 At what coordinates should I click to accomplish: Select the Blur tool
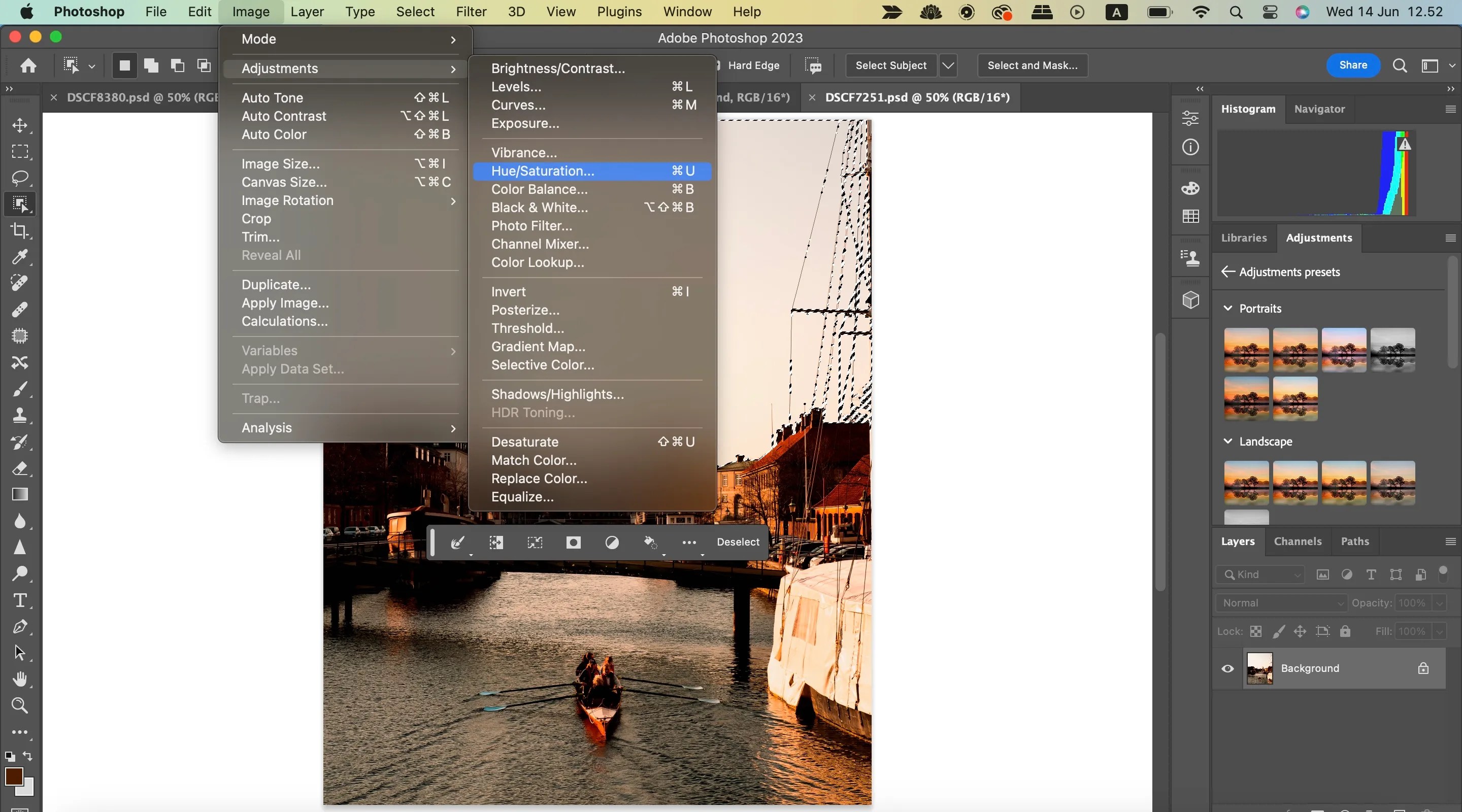tap(20, 521)
